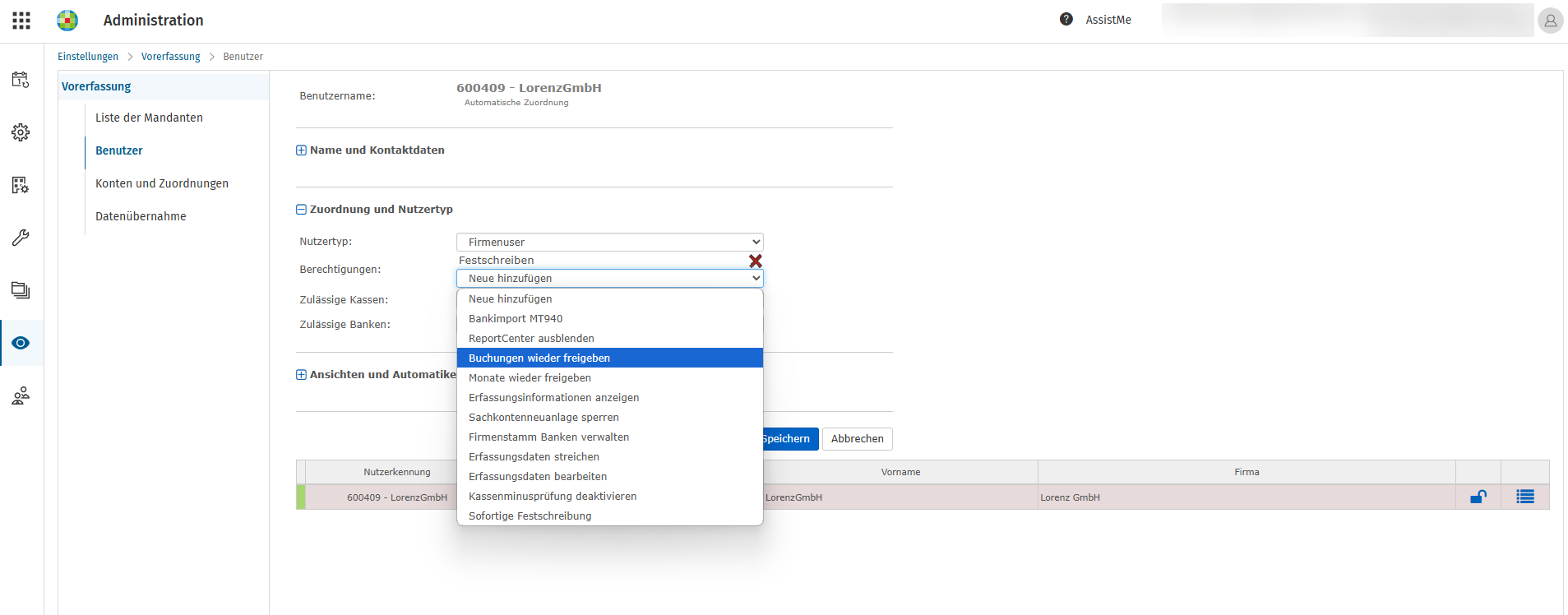Screen dimensions: 1568x615
Task: Expand the Name und Kontaktdaten section
Action: (x=301, y=150)
